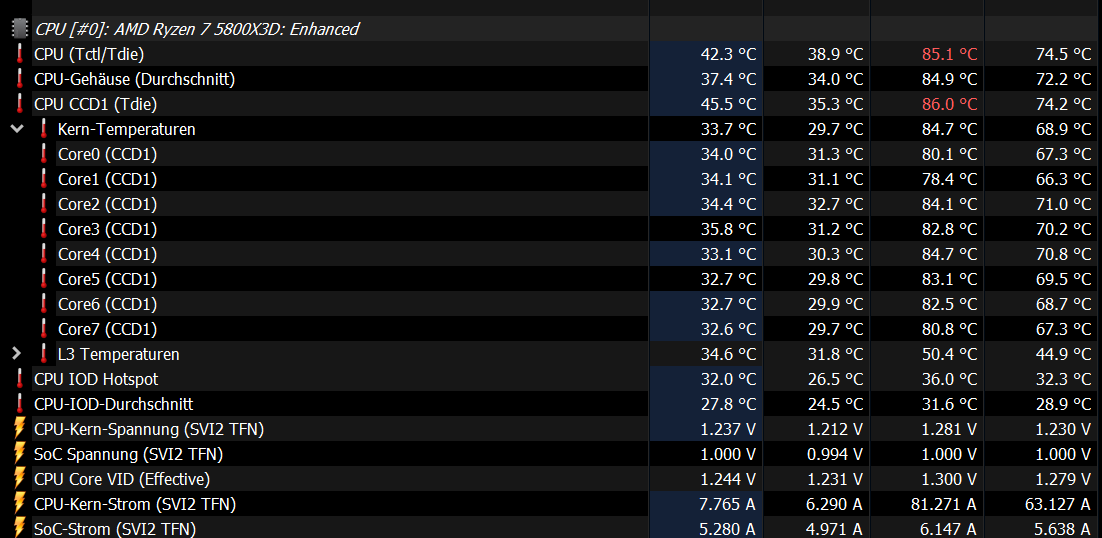Select the CPU IOD Hotspot label
This screenshot has width=1102, height=538.
pos(96,379)
